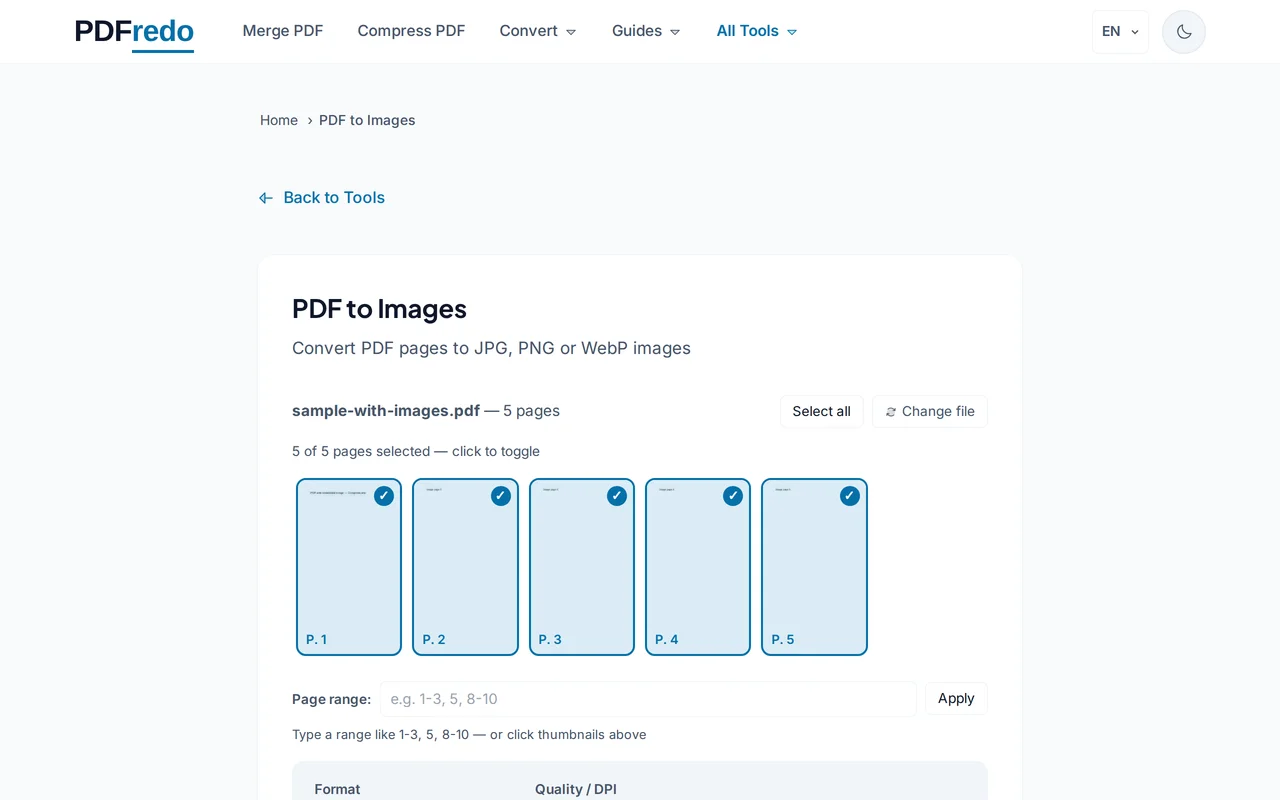1280x800 pixels.
Task: Click the checkmark badge on page 2 thumbnail
Action: click(500, 495)
